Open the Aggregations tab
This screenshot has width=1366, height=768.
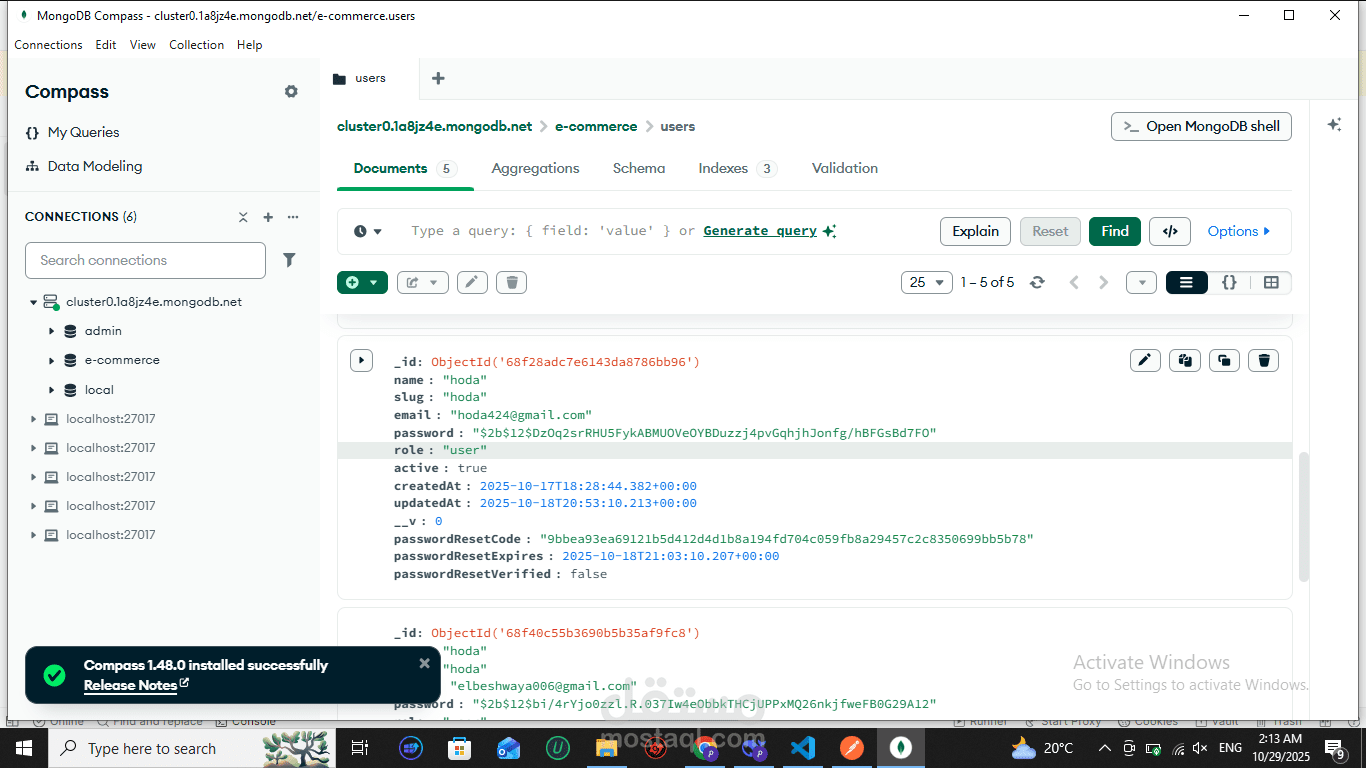(535, 168)
